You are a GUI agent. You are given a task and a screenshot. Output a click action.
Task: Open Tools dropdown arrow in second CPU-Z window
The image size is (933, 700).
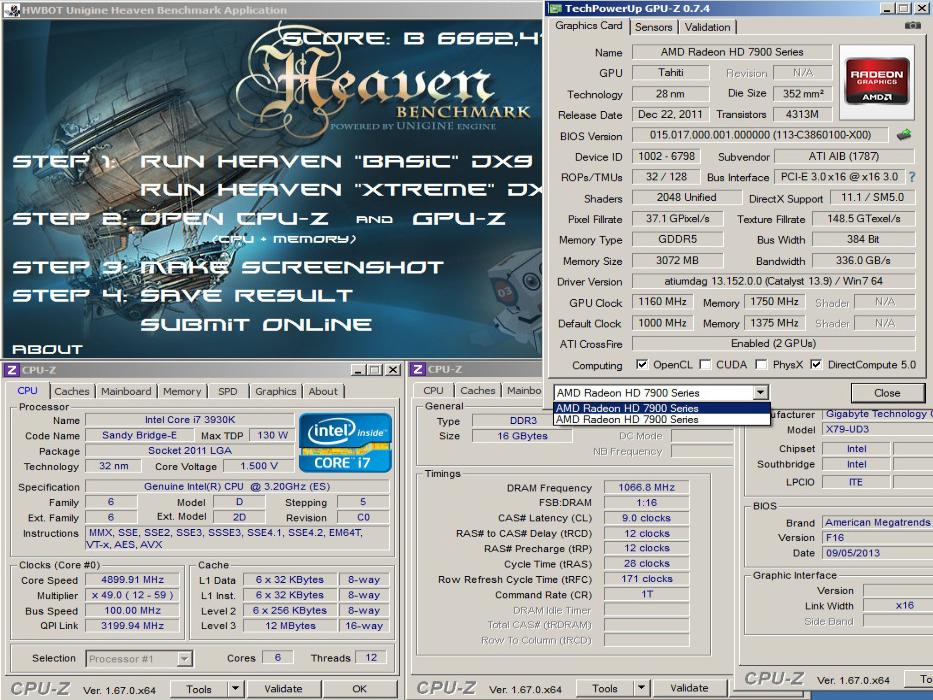coord(641,688)
